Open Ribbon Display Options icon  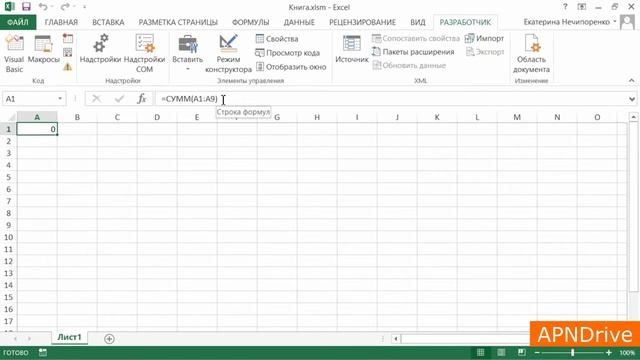pos(582,7)
